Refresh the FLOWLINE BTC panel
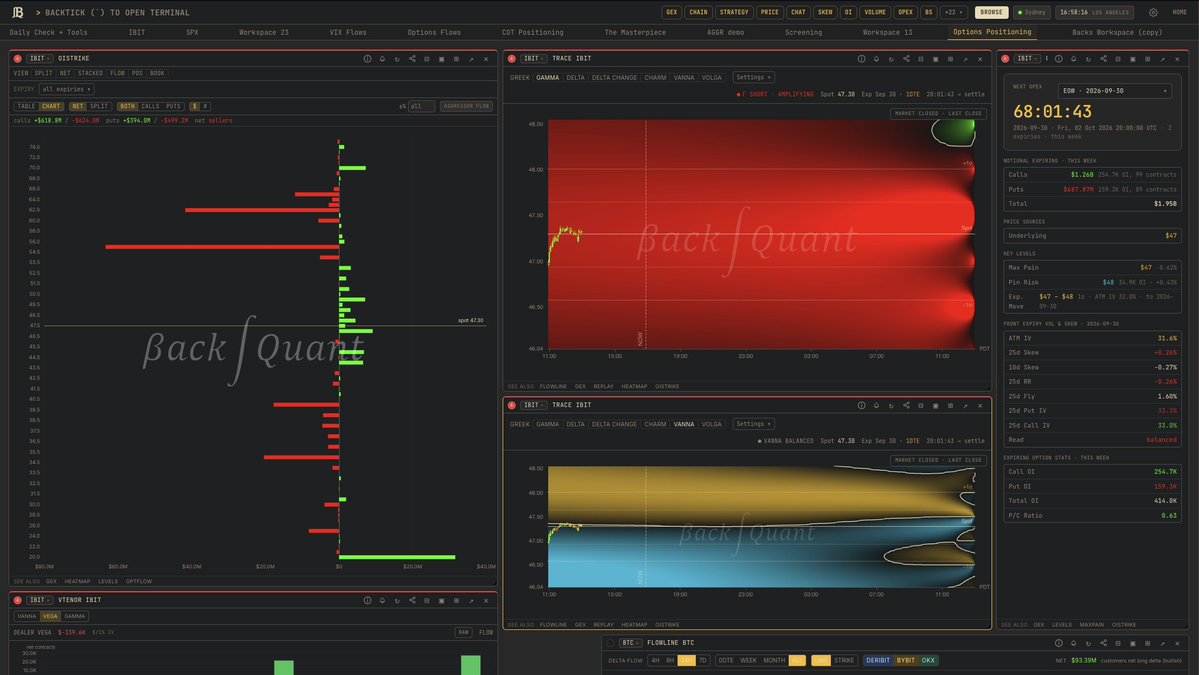 [x=1088, y=643]
